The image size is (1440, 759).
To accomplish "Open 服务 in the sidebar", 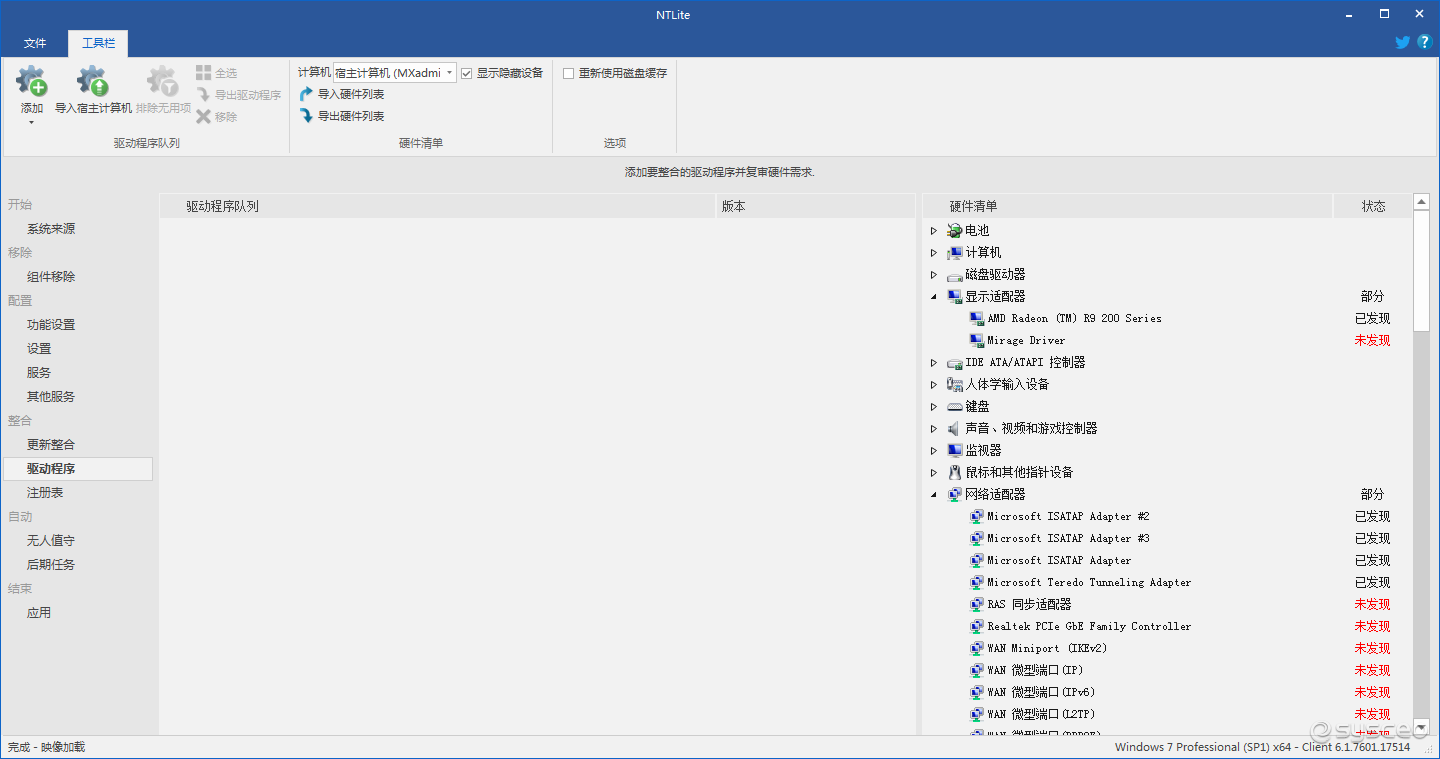I will click(39, 373).
